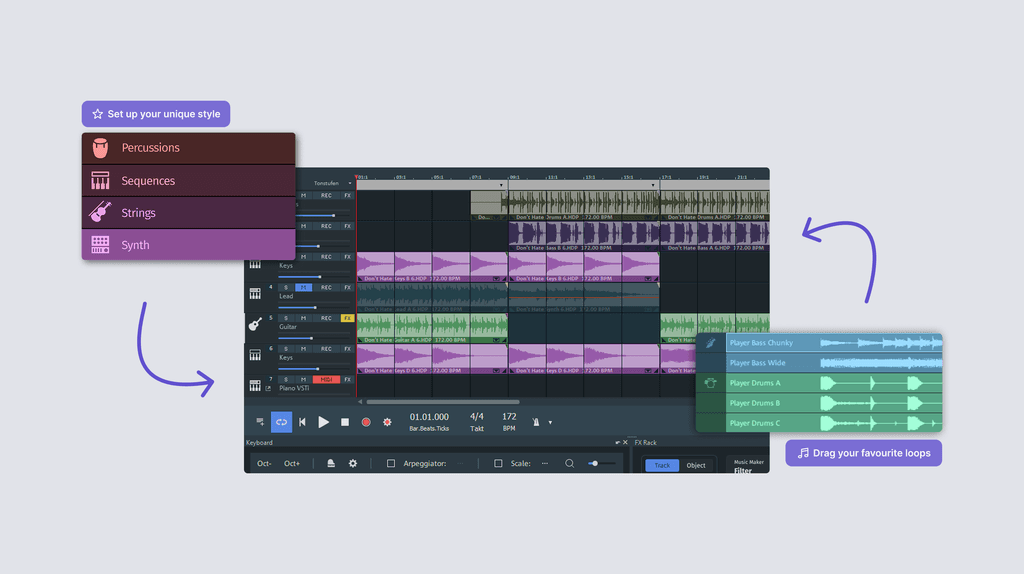This screenshot has width=1024, height=574.
Task: Open the Piano VSTi external editor icon
Action: 268,389
